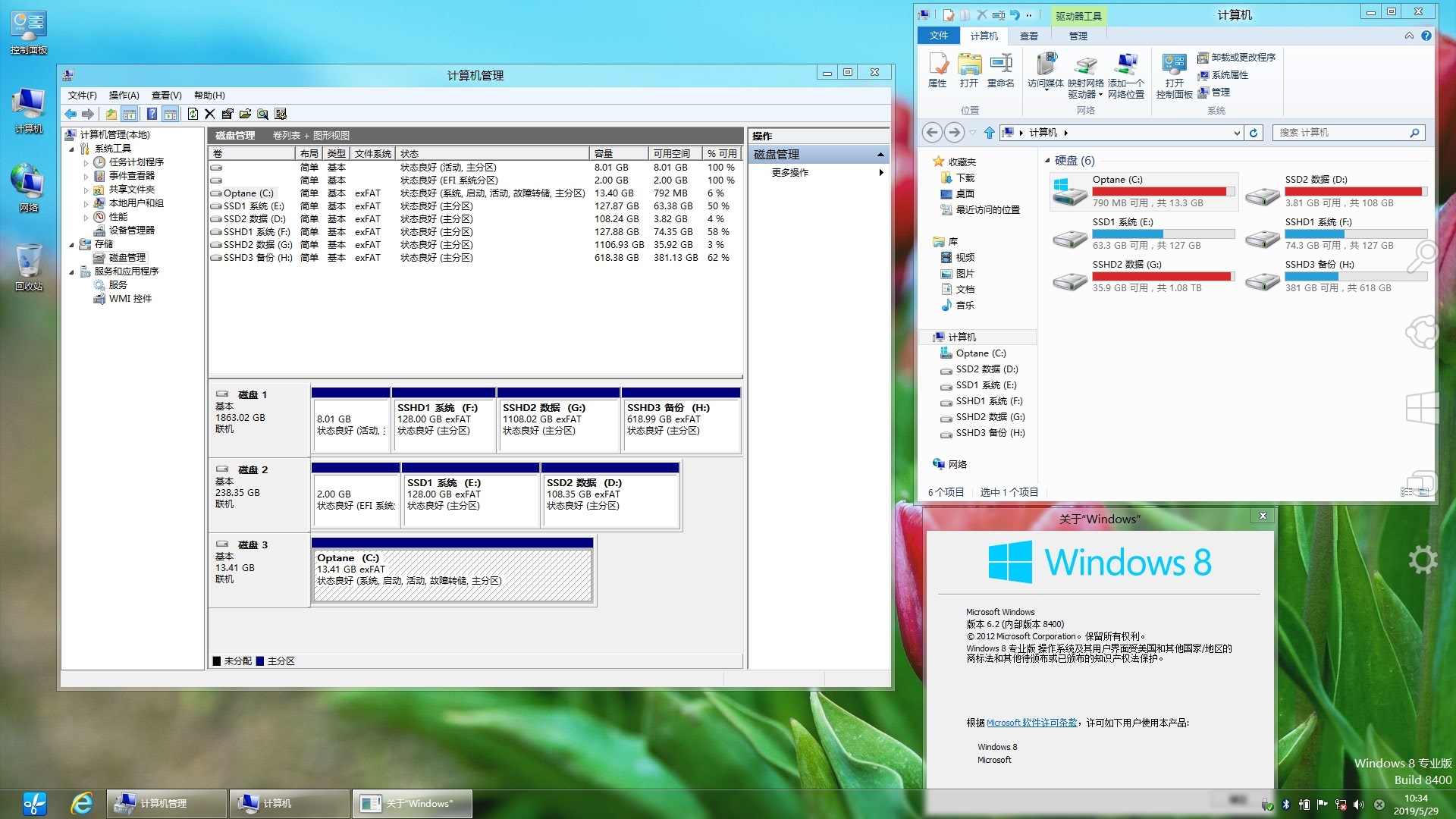Viewport: 1456px width, 819px height.
Task: Toggle the Show/Hide Action Pane toolbar button
Action: coord(171,114)
